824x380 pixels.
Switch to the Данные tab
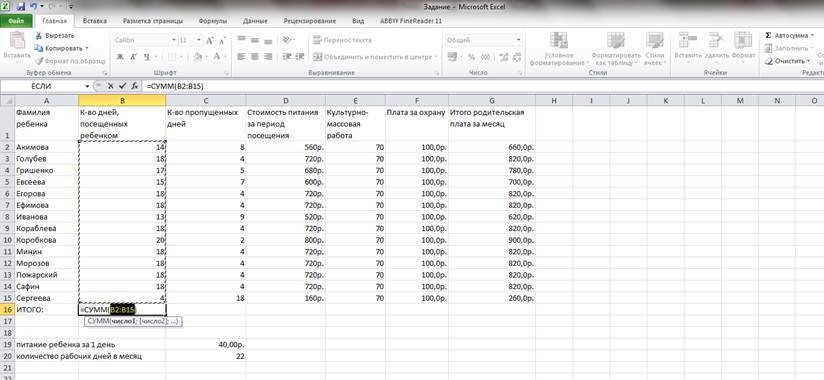[255, 22]
